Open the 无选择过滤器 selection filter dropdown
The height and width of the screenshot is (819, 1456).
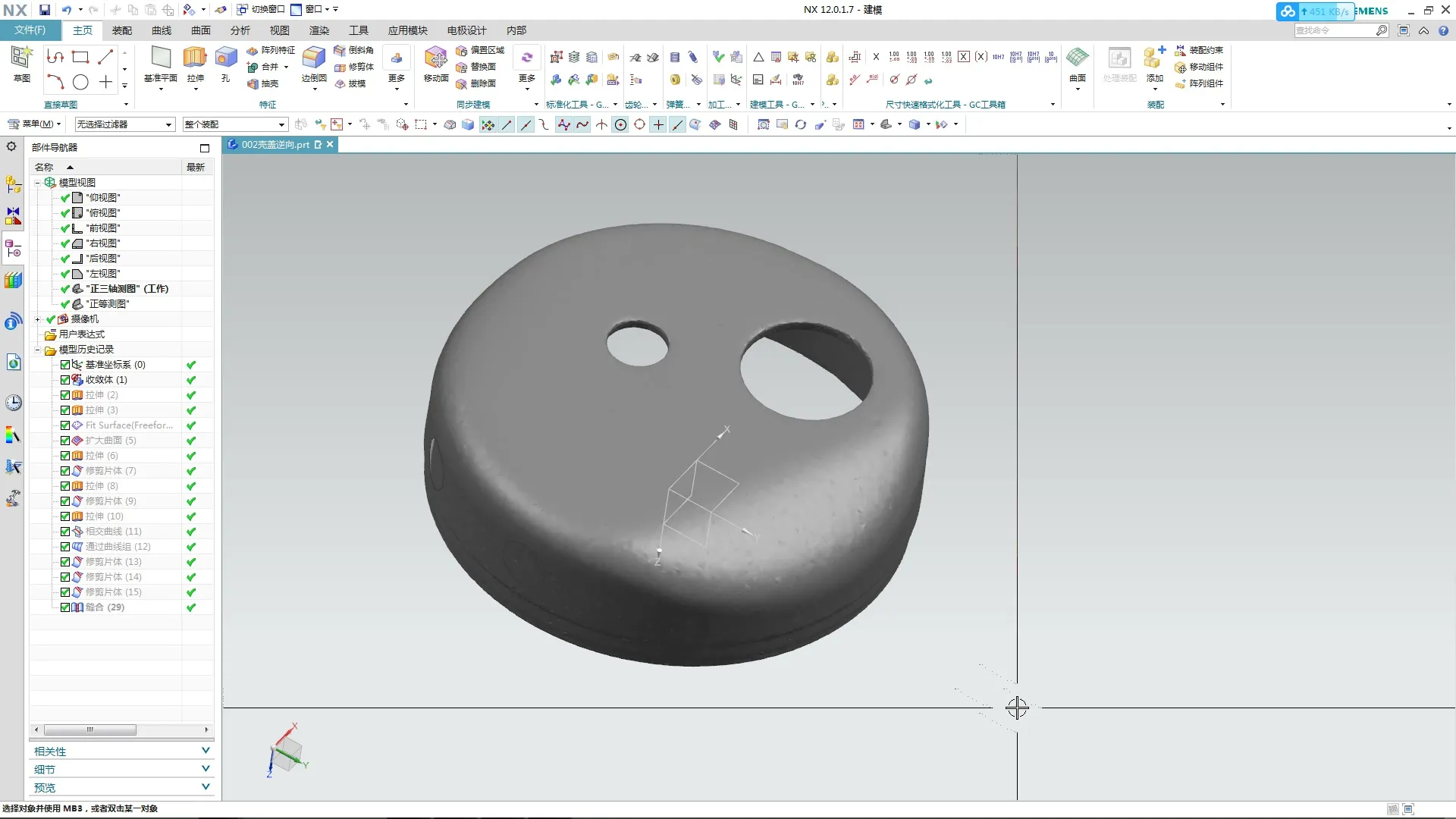[x=124, y=124]
